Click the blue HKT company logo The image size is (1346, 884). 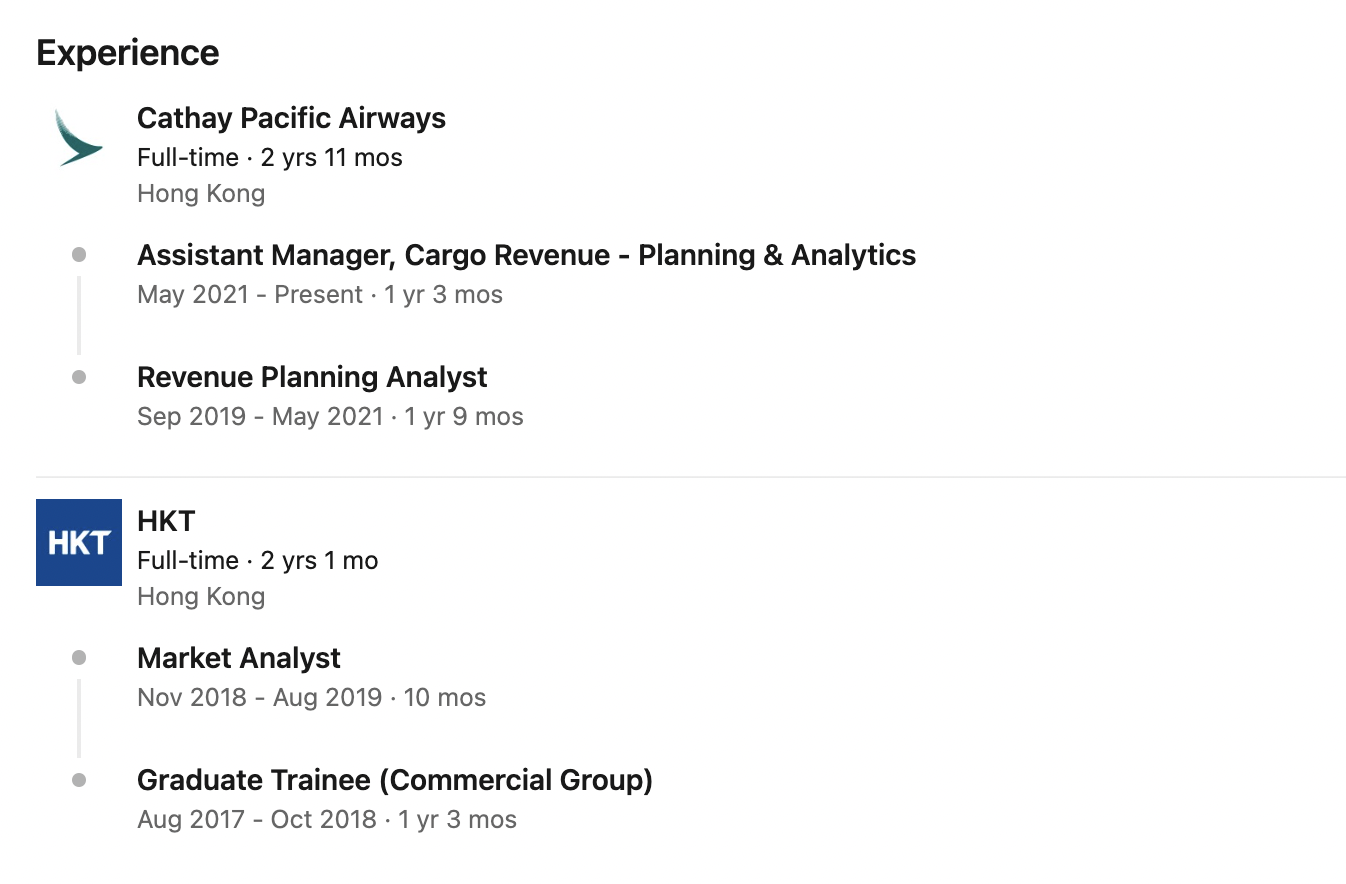pos(79,542)
